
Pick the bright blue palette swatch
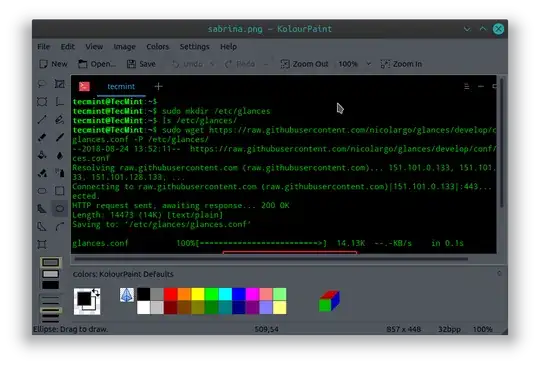239,294
